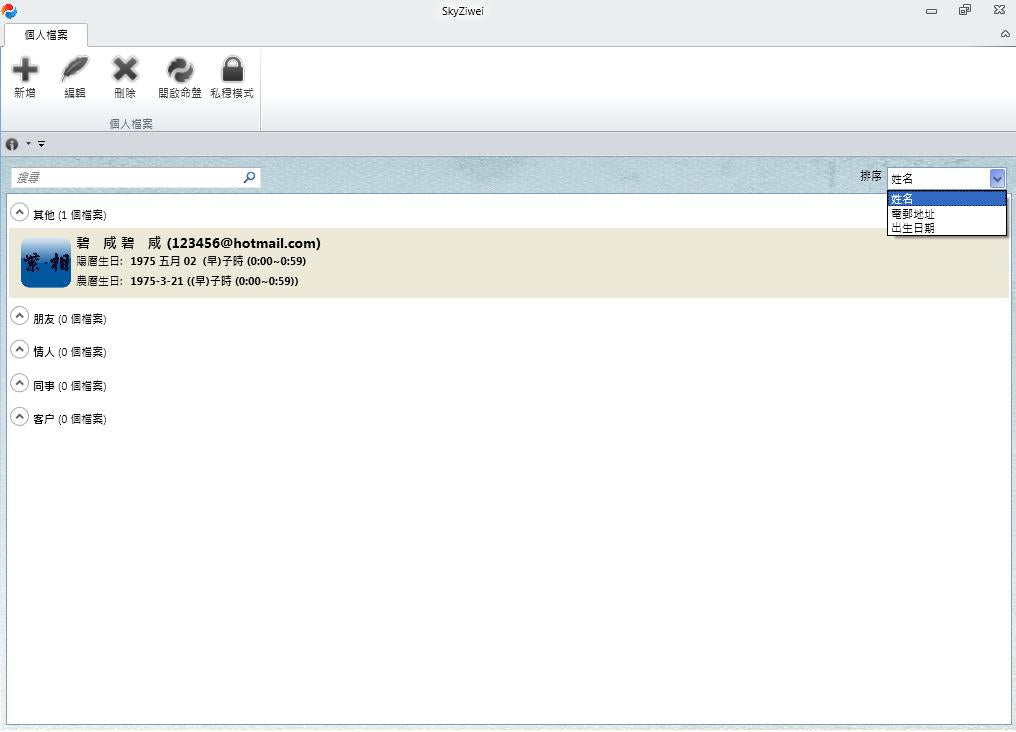This screenshot has height=732, width=1016.
Task: Click into the 搜尋 search field
Action: [x=125, y=177]
